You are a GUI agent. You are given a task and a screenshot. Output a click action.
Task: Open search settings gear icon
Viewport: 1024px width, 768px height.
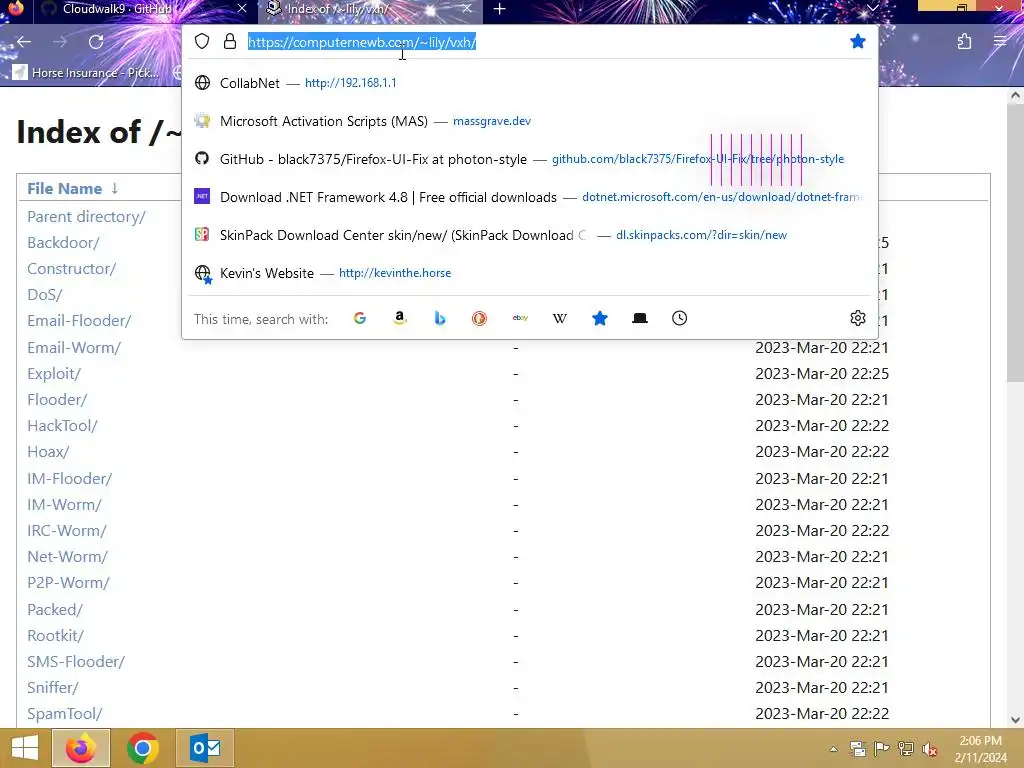pos(857,318)
